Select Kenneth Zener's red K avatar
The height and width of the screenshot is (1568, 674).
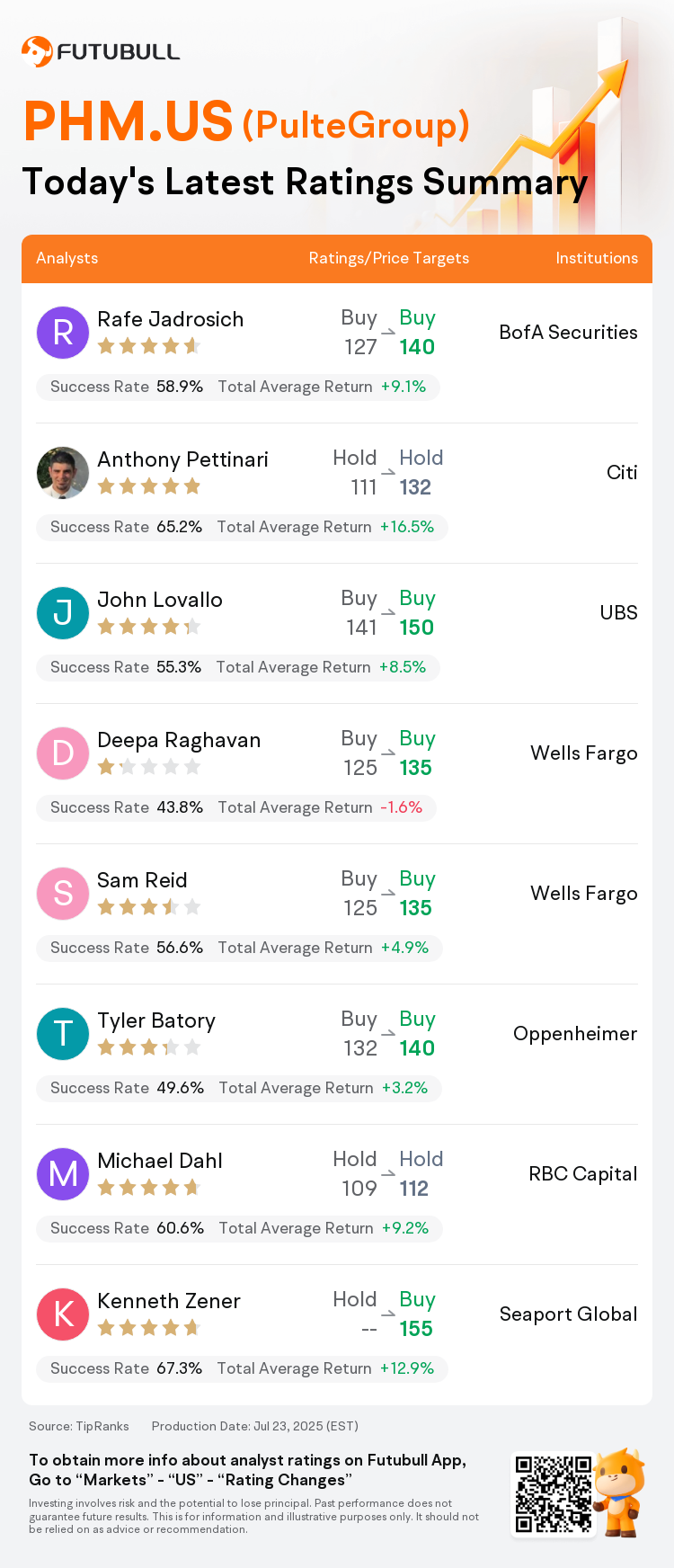point(63,1314)
